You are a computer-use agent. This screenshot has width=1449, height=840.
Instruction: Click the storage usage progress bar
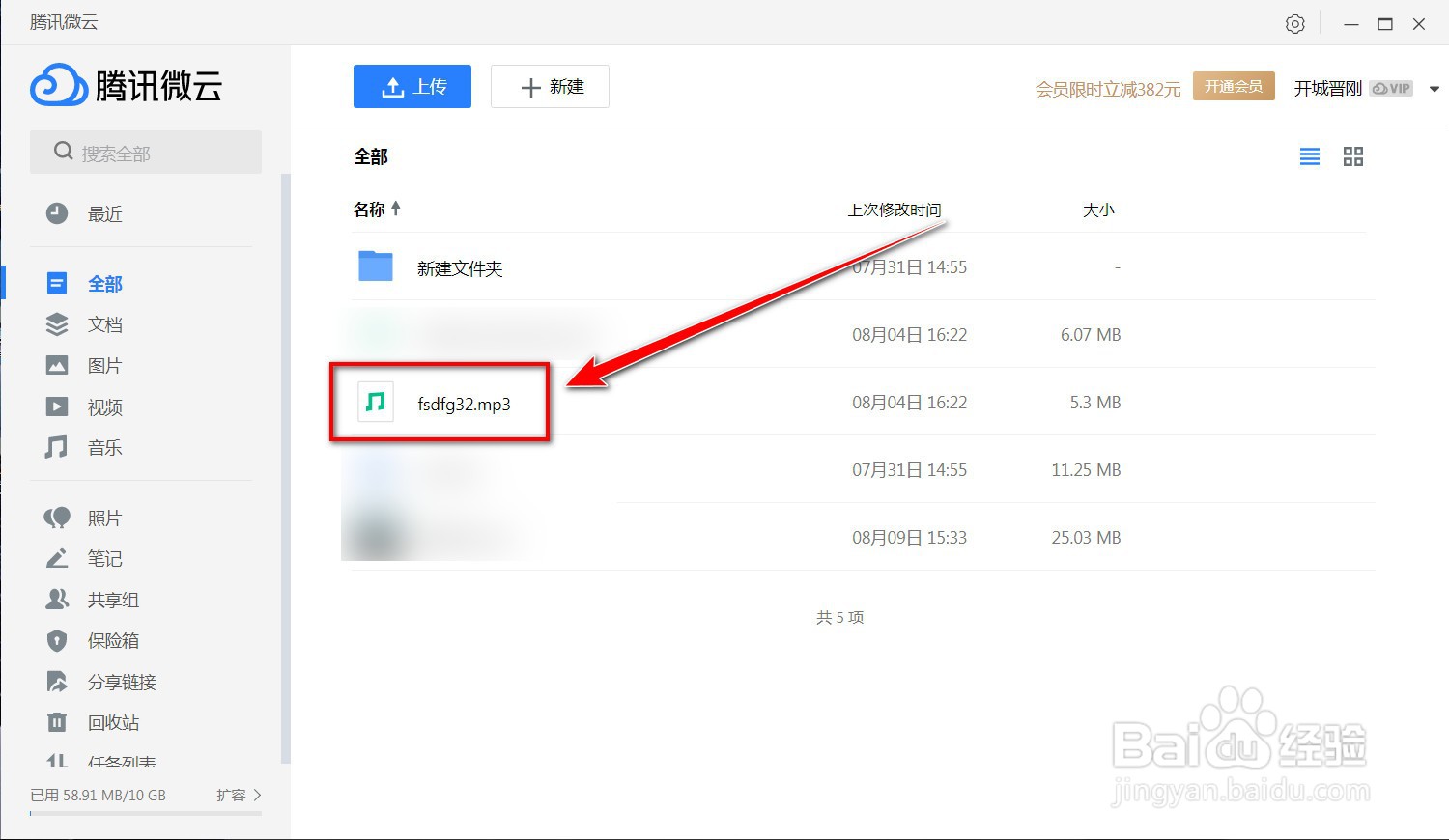pyautogui.click(x=146, y=813)
